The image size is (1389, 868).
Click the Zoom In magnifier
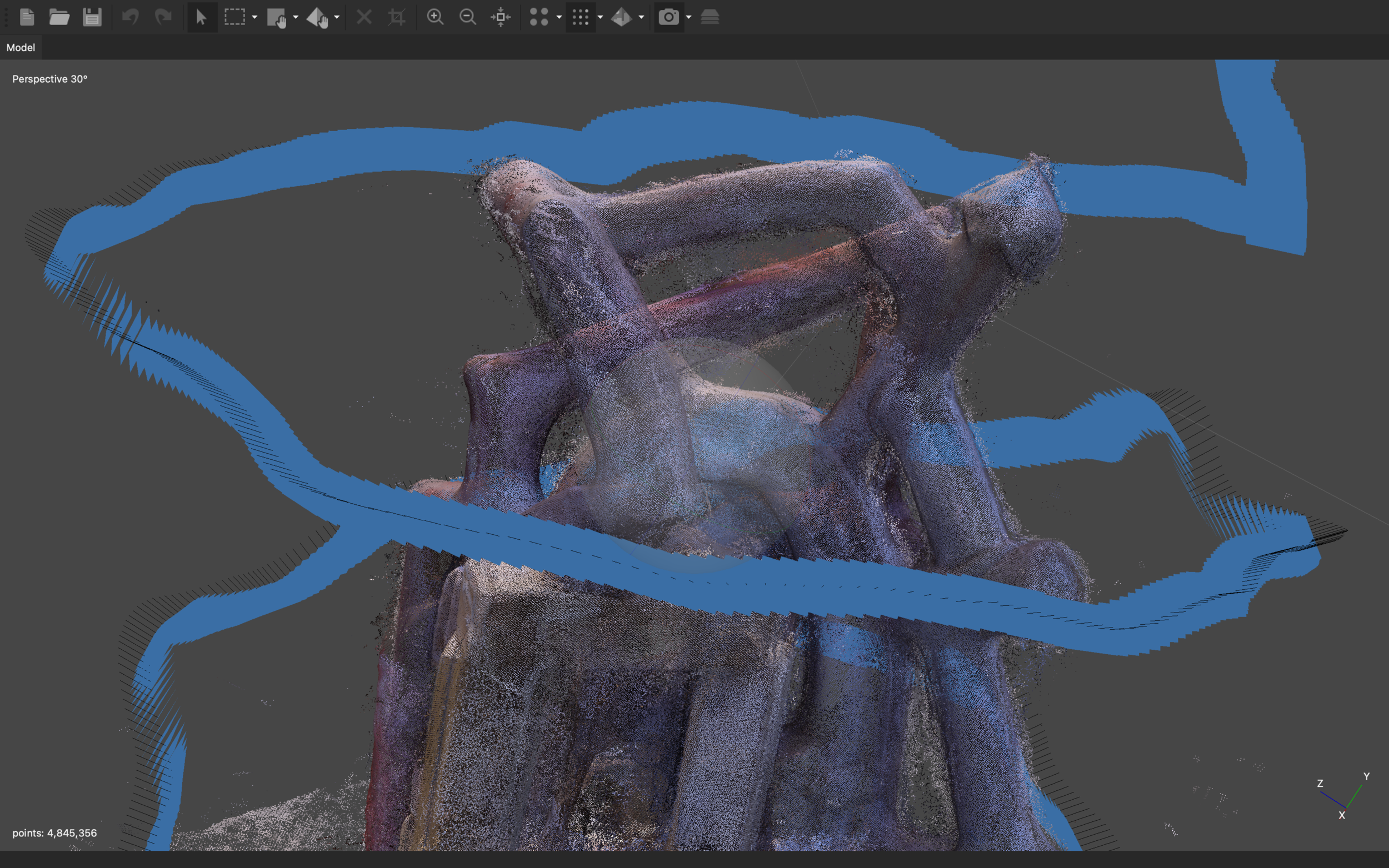point(435,17)
